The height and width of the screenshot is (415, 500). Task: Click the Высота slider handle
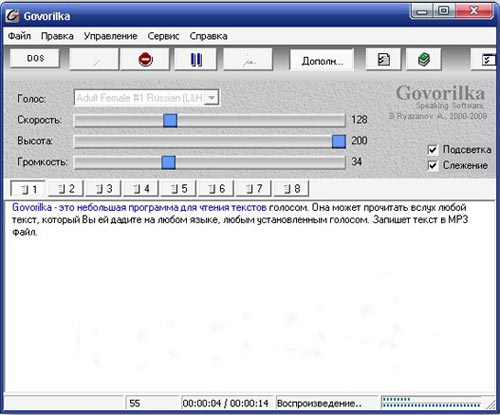tap(339, 141)
